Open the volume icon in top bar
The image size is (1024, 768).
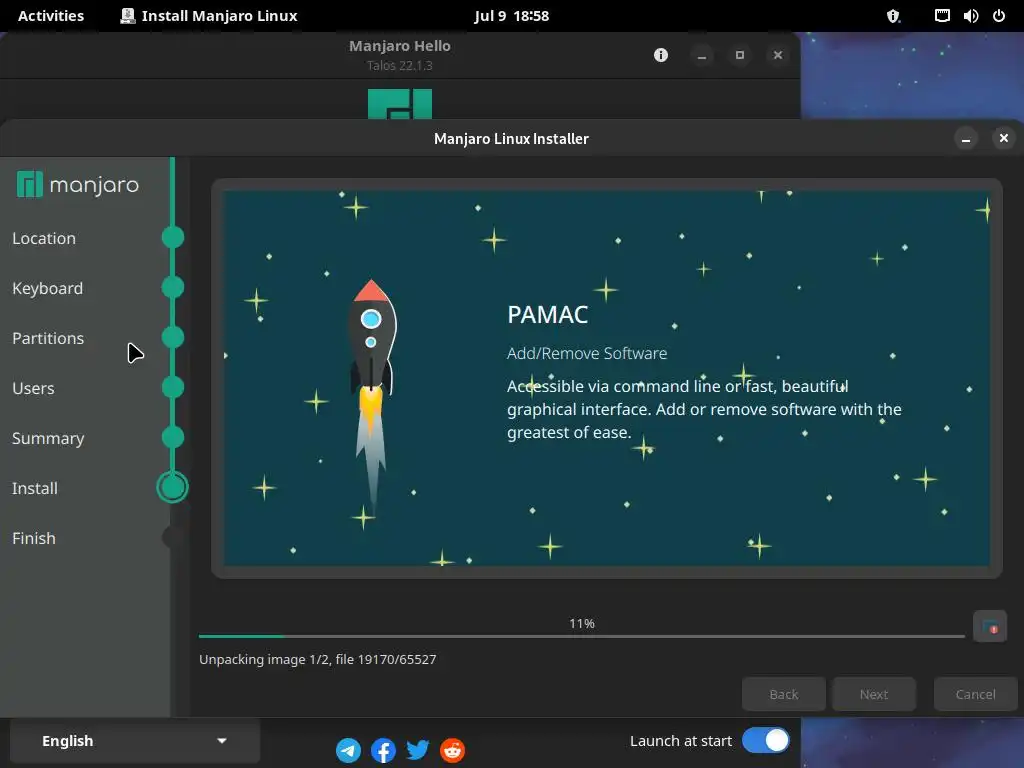tap(970, 16)
